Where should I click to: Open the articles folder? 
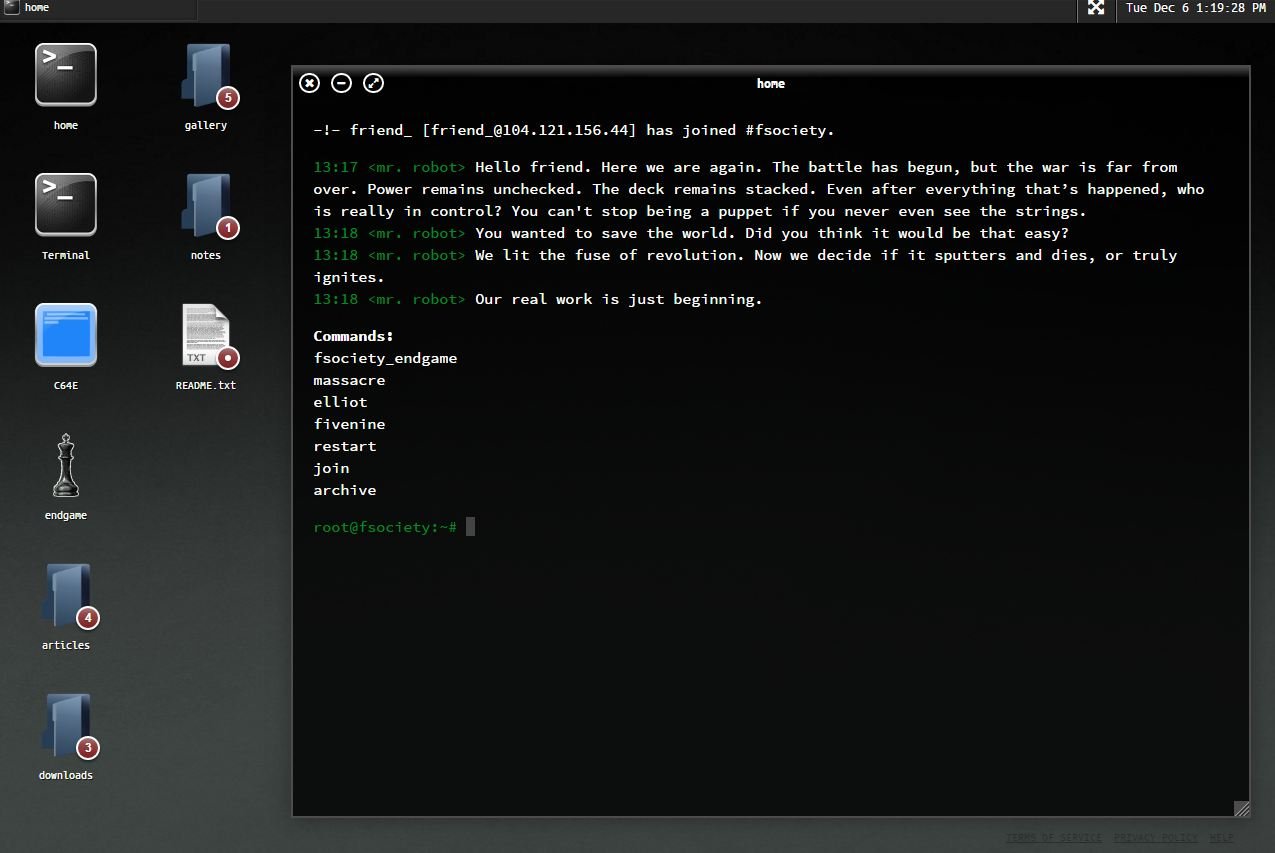[x=66, y=595]
